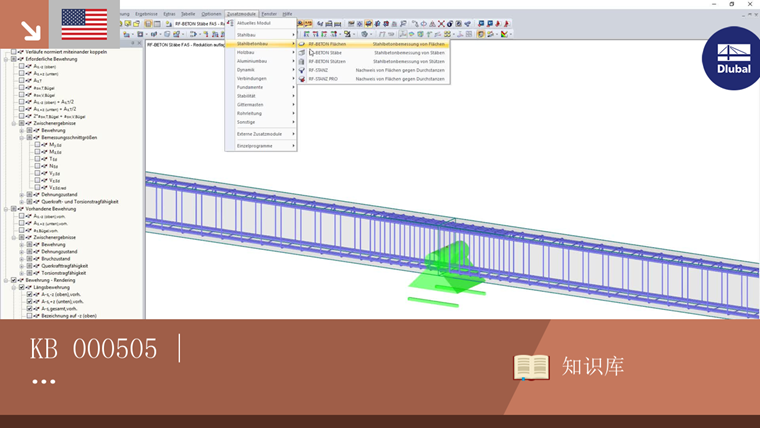This screenshot has height=428, width=760.
Task: Open the Fenster menu
Action: click(269, 14)
